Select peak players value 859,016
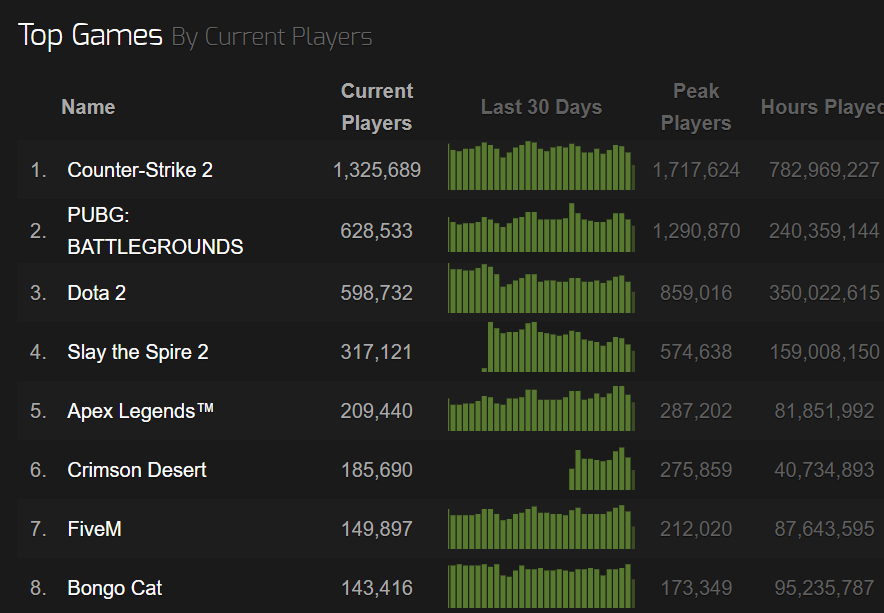Screen dimensions: 884x613 (x=696, y=293)
